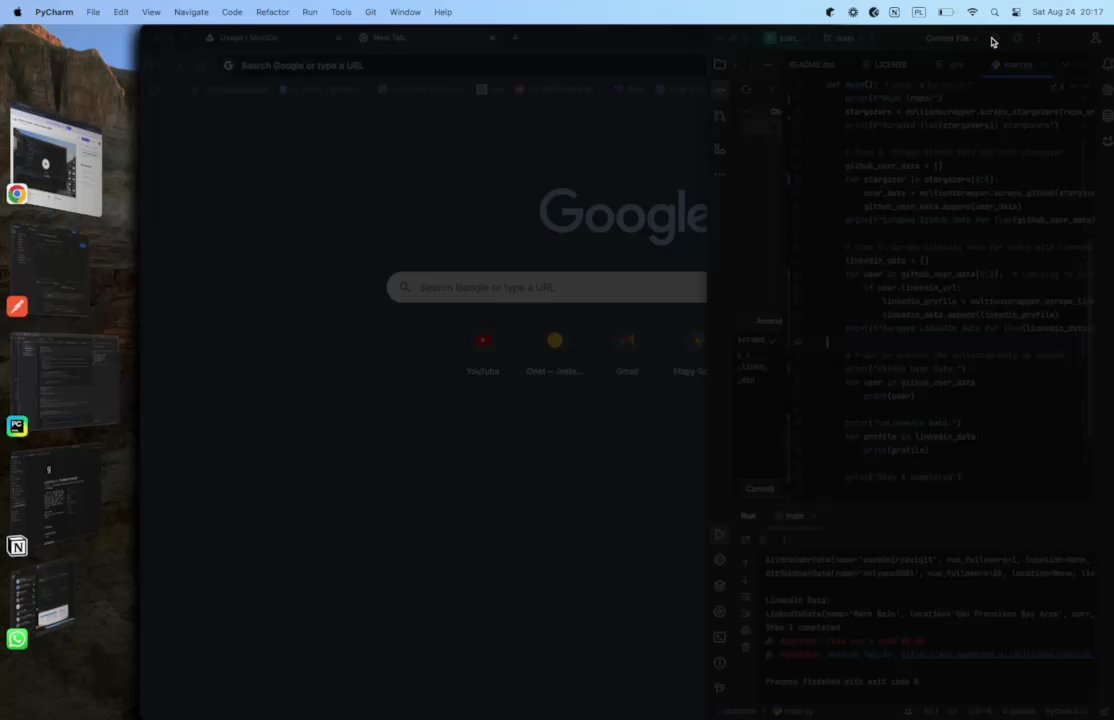
Task: Open the PyCharm application menu
Action: point(54,12)
